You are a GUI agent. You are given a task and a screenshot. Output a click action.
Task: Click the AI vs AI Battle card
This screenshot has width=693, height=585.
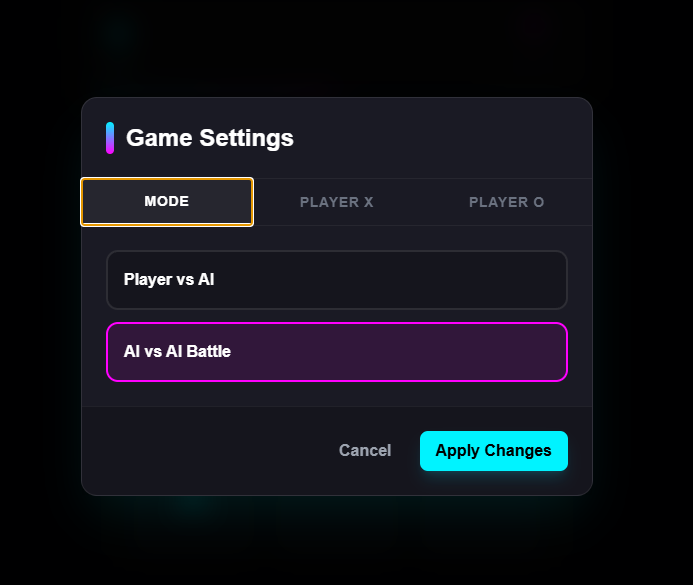click(x=337, y=352)
